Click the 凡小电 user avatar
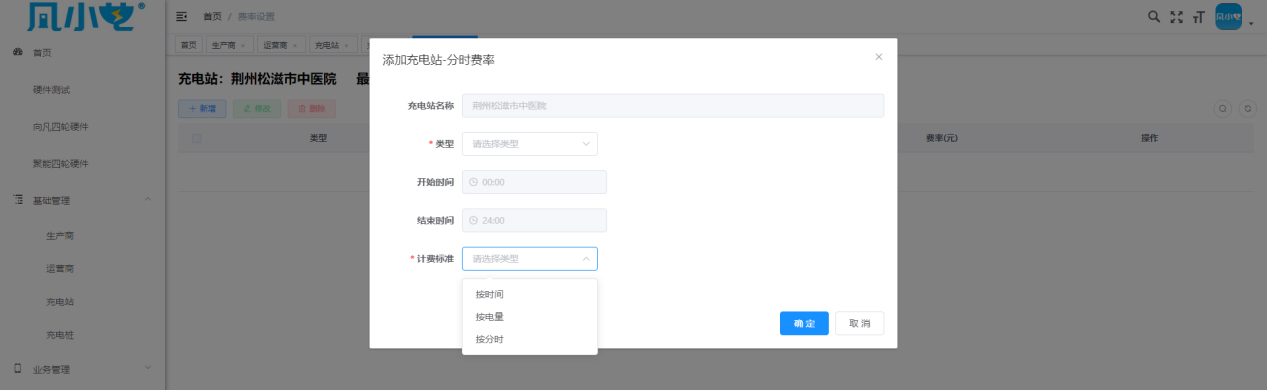This screenshot has width=1267, height=390. point(1228,16)
